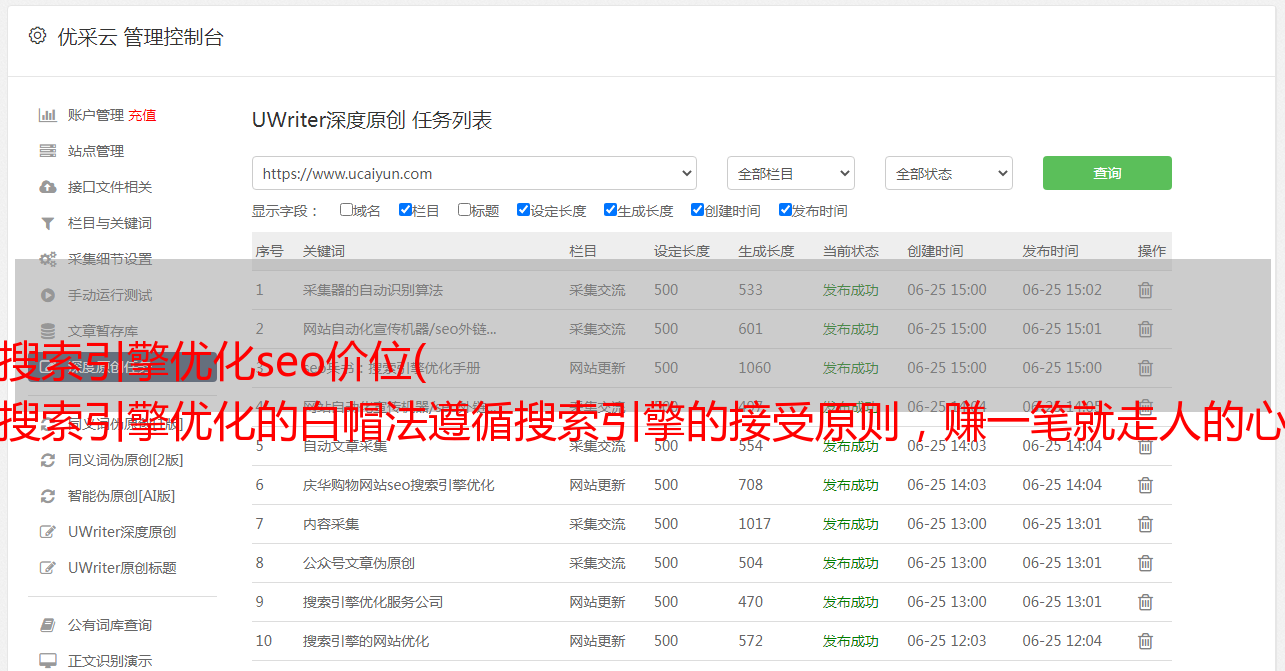Click 文章暂存库 database icon
This screenshot has width=1285, height=671.
point(47,331)
